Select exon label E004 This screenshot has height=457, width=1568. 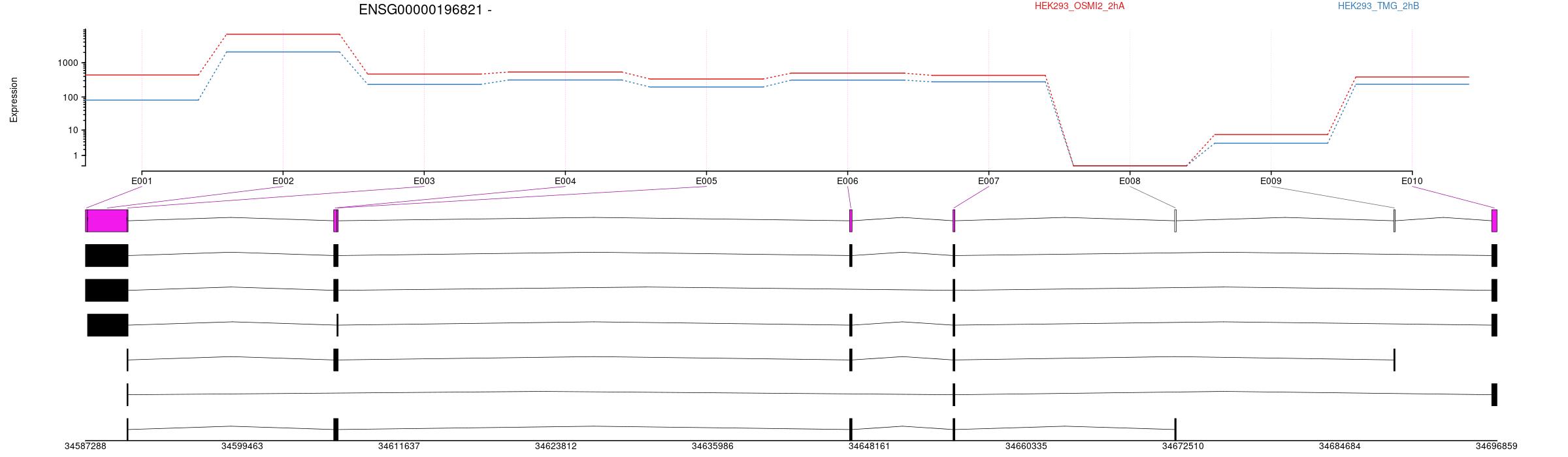565,181
